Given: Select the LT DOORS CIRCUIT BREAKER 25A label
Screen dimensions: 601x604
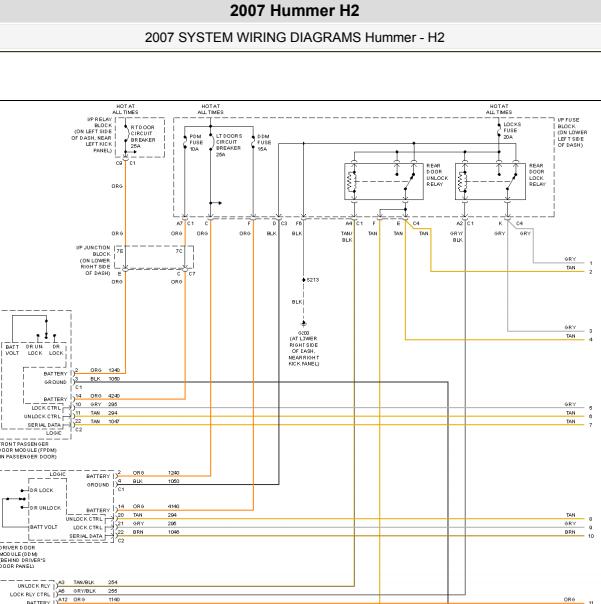Looking at the screenshot, I should tap(229, 145).
